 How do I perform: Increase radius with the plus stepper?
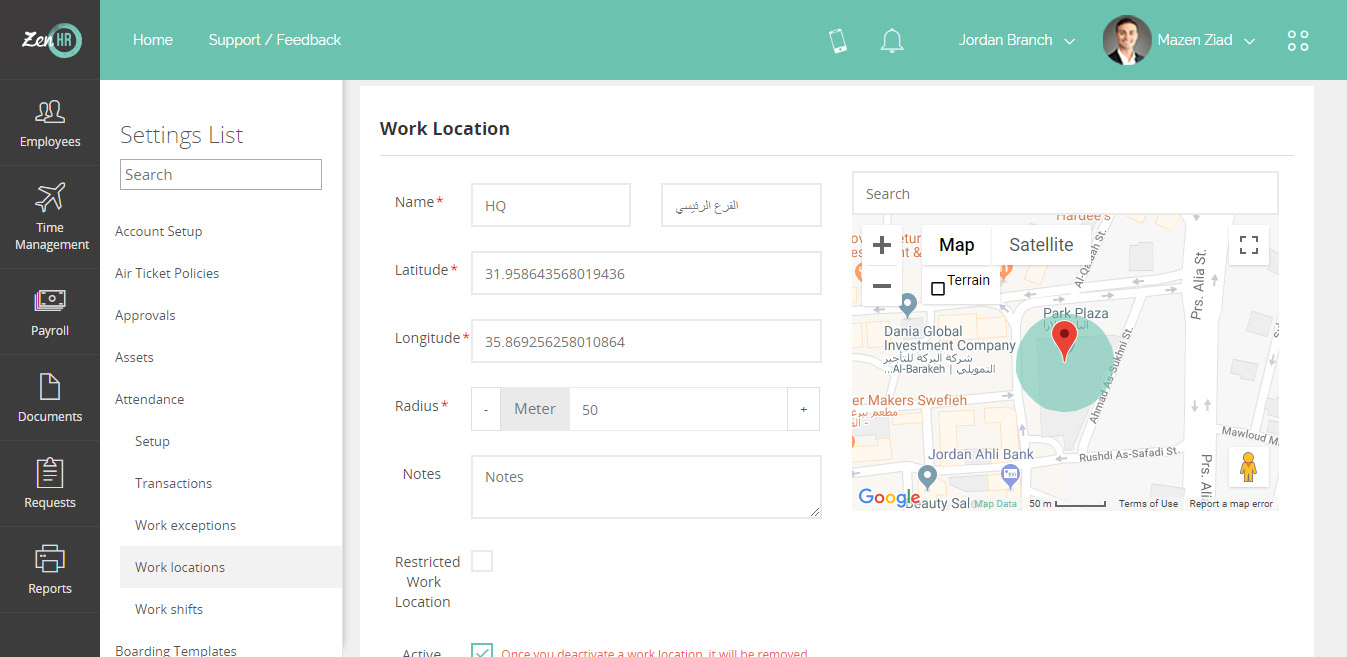pos(804,409)
